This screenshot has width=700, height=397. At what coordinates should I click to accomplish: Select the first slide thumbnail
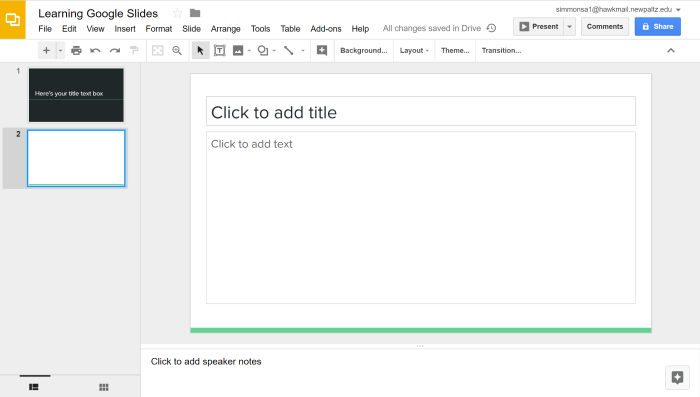click(76, 95)
